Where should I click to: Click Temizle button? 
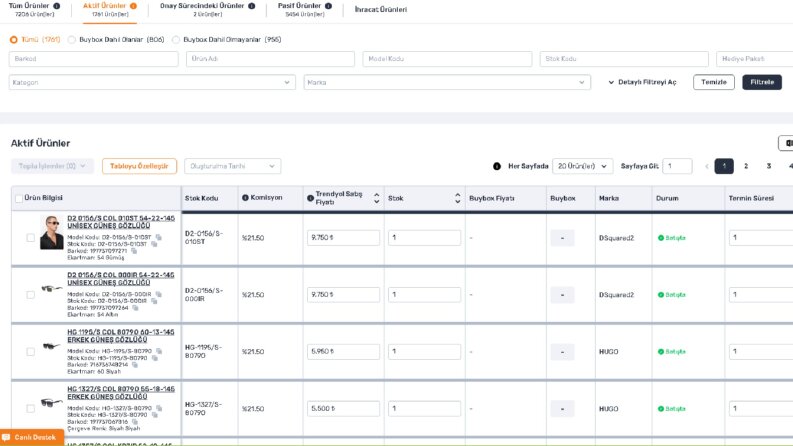coord(714,82)
